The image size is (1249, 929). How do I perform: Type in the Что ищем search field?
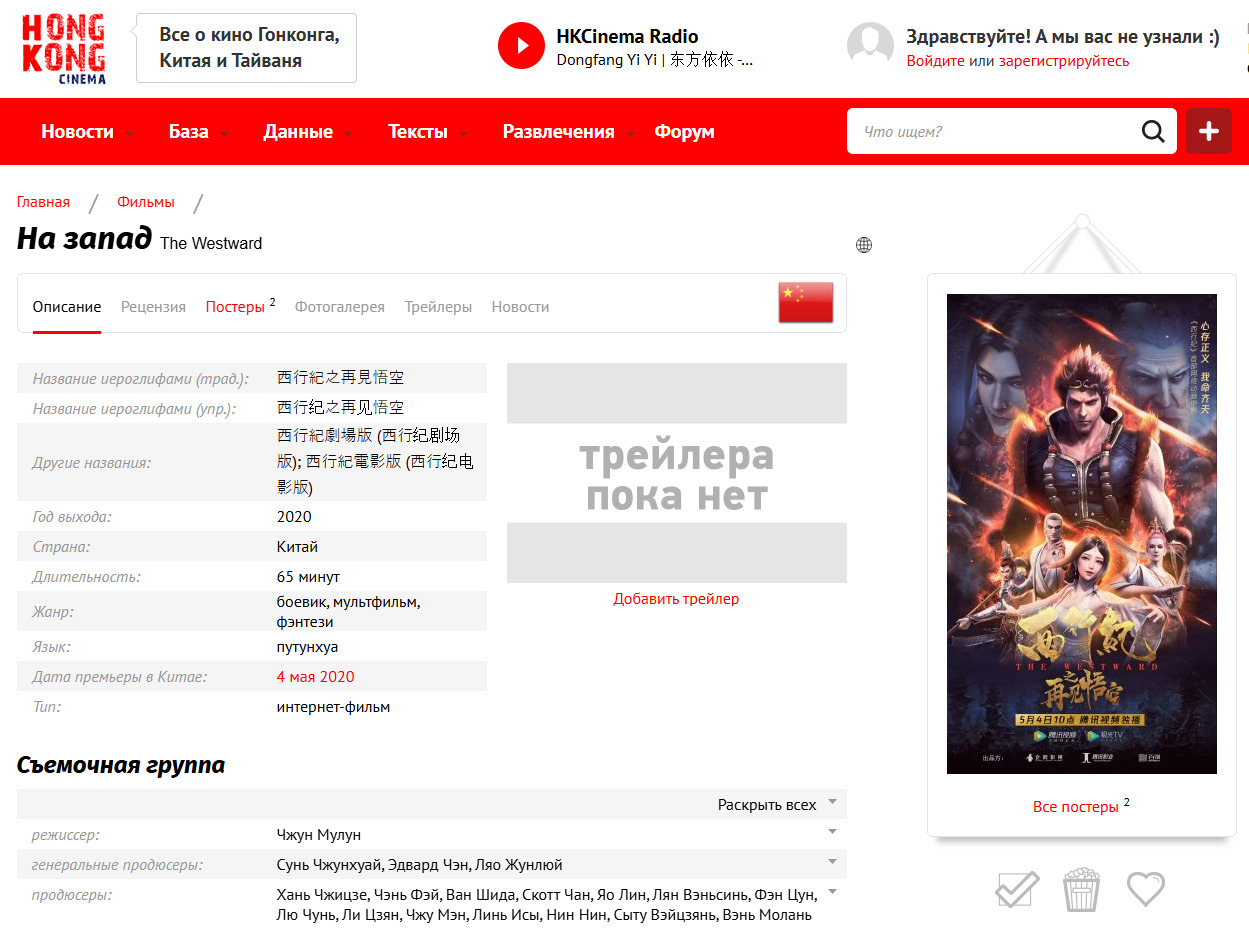(x=995, y=131)
